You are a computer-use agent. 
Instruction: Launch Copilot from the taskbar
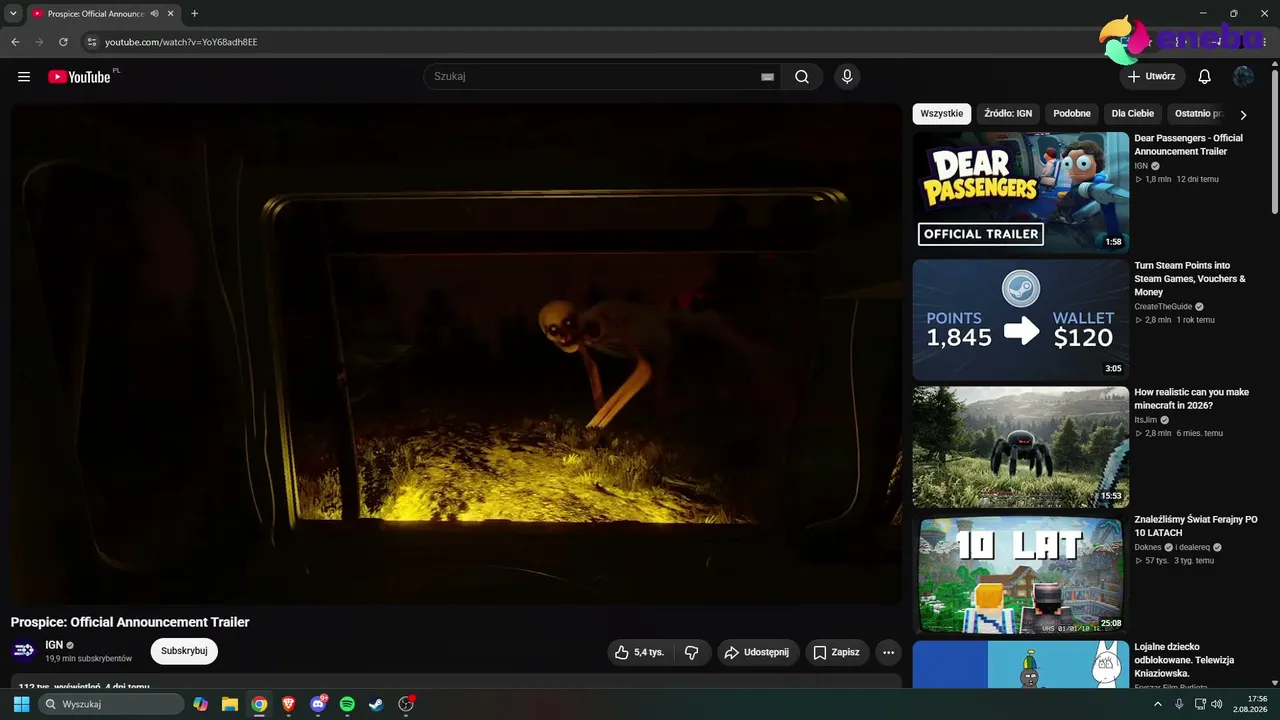[x=201, y=704]
